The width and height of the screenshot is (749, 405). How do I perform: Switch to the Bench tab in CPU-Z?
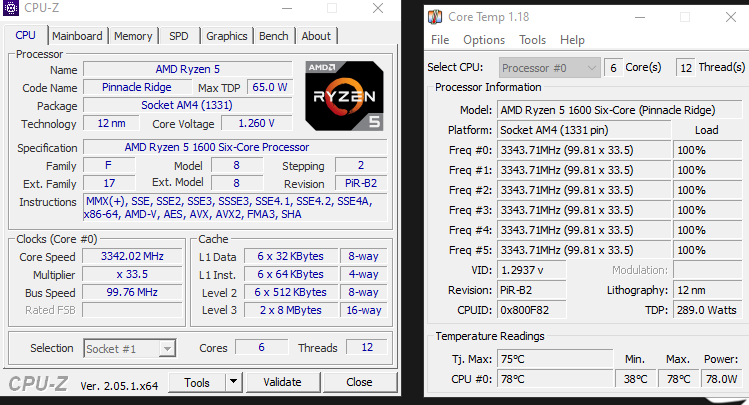point(274,36)
